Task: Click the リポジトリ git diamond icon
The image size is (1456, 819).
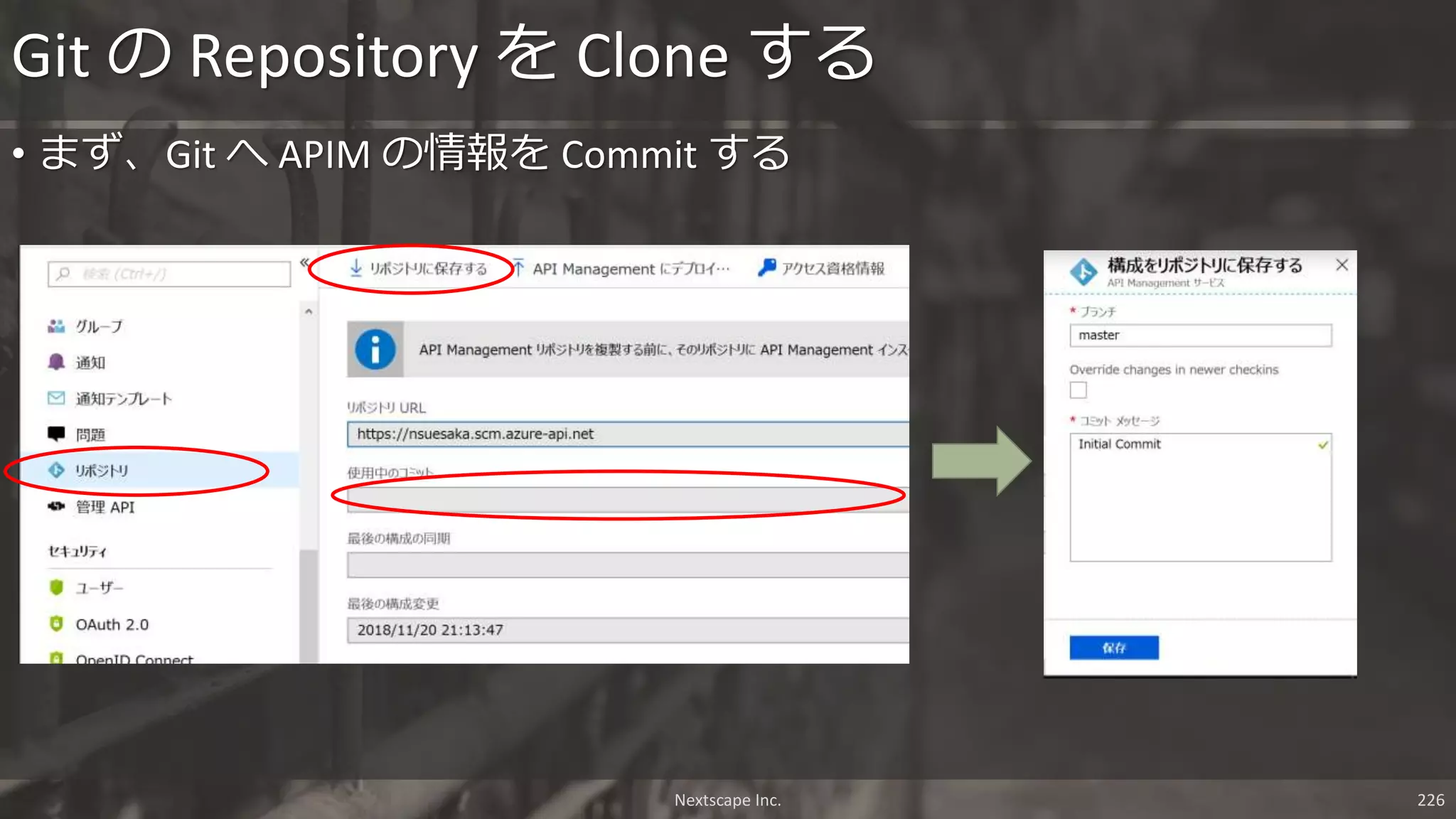Action: pos(56,470)
